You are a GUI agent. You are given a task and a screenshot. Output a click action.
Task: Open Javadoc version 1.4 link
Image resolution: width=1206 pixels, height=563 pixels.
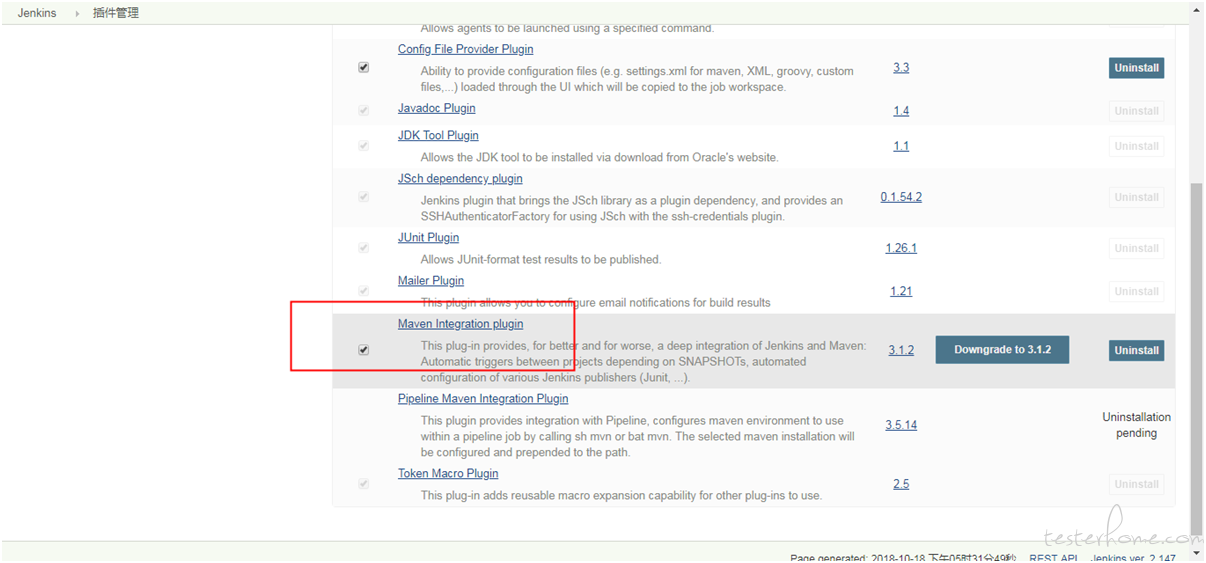click(901, 111)
